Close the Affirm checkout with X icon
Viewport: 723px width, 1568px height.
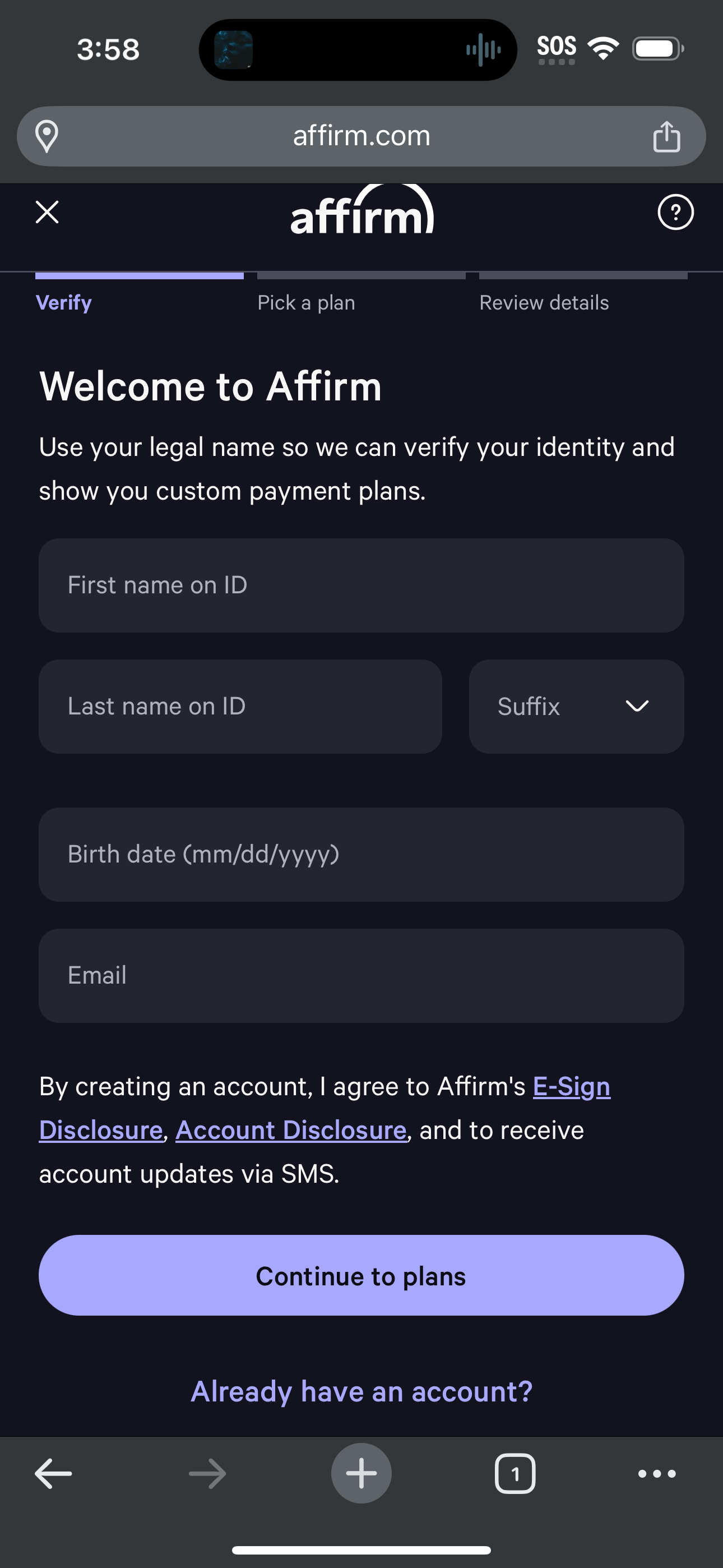click(x=47, y=212)
